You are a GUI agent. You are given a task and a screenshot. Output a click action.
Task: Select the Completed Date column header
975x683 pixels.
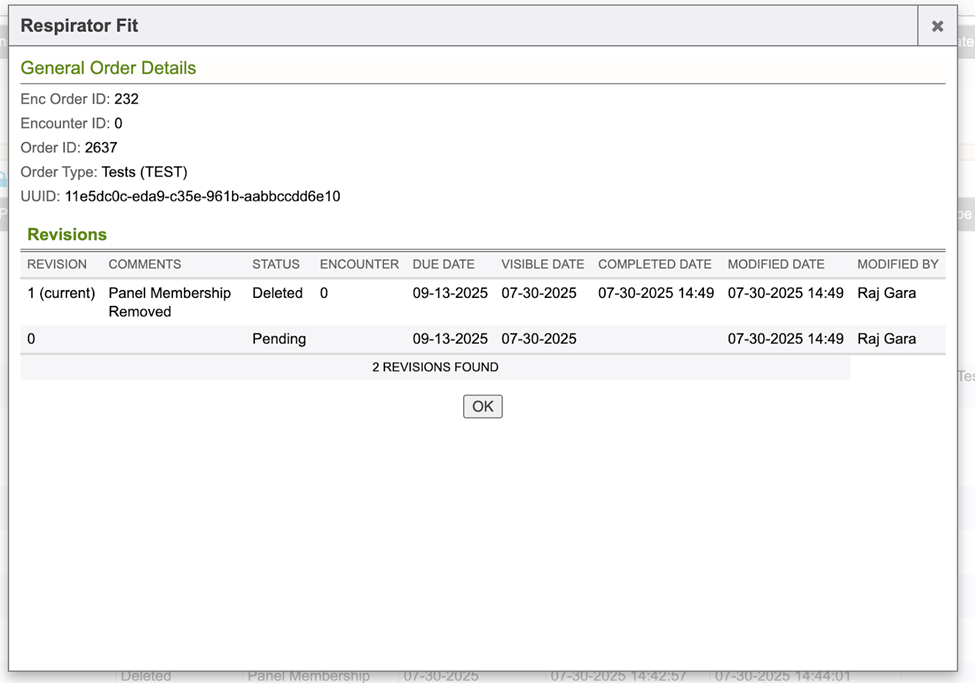[x=655, y=264]
